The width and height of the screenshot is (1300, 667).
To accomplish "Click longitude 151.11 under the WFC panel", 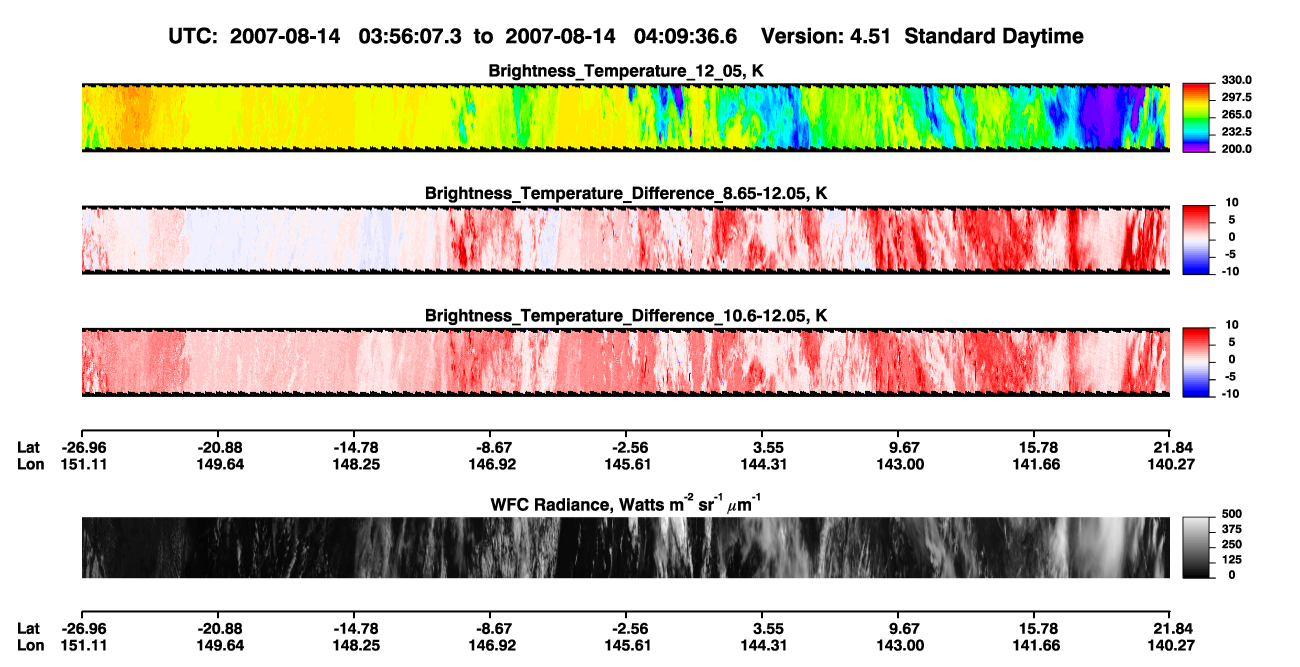I will [83, 645].
